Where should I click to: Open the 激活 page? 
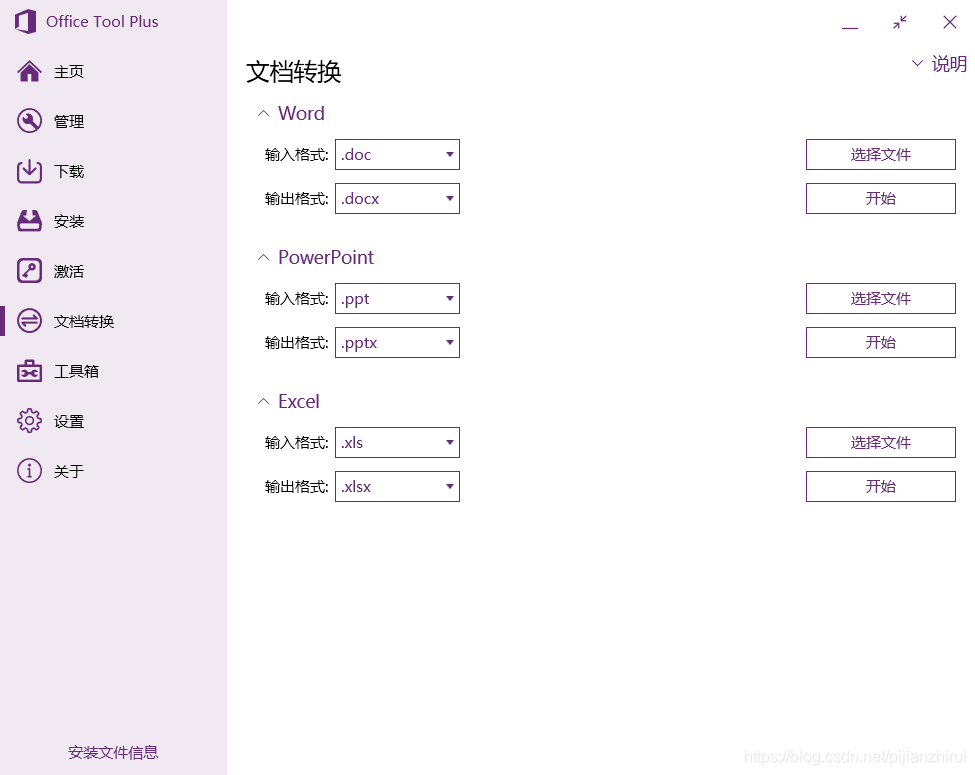coord(69,272)
